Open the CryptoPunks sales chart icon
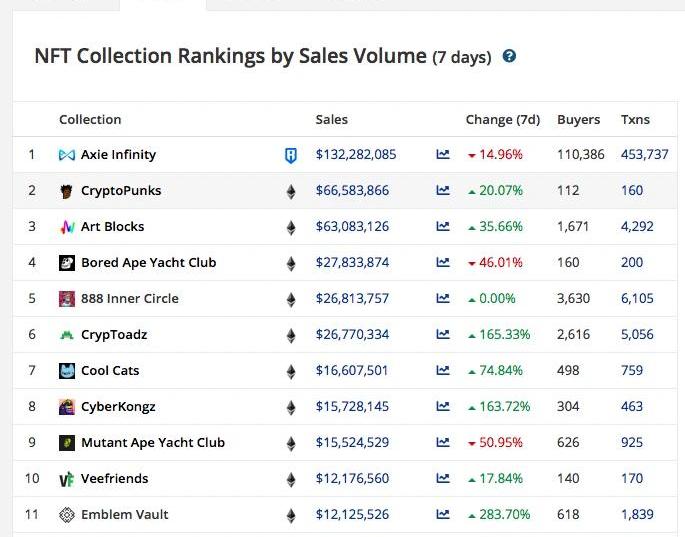Image resolution: width=685 pixels, height=537 pixels. click(x=443, y=191)
